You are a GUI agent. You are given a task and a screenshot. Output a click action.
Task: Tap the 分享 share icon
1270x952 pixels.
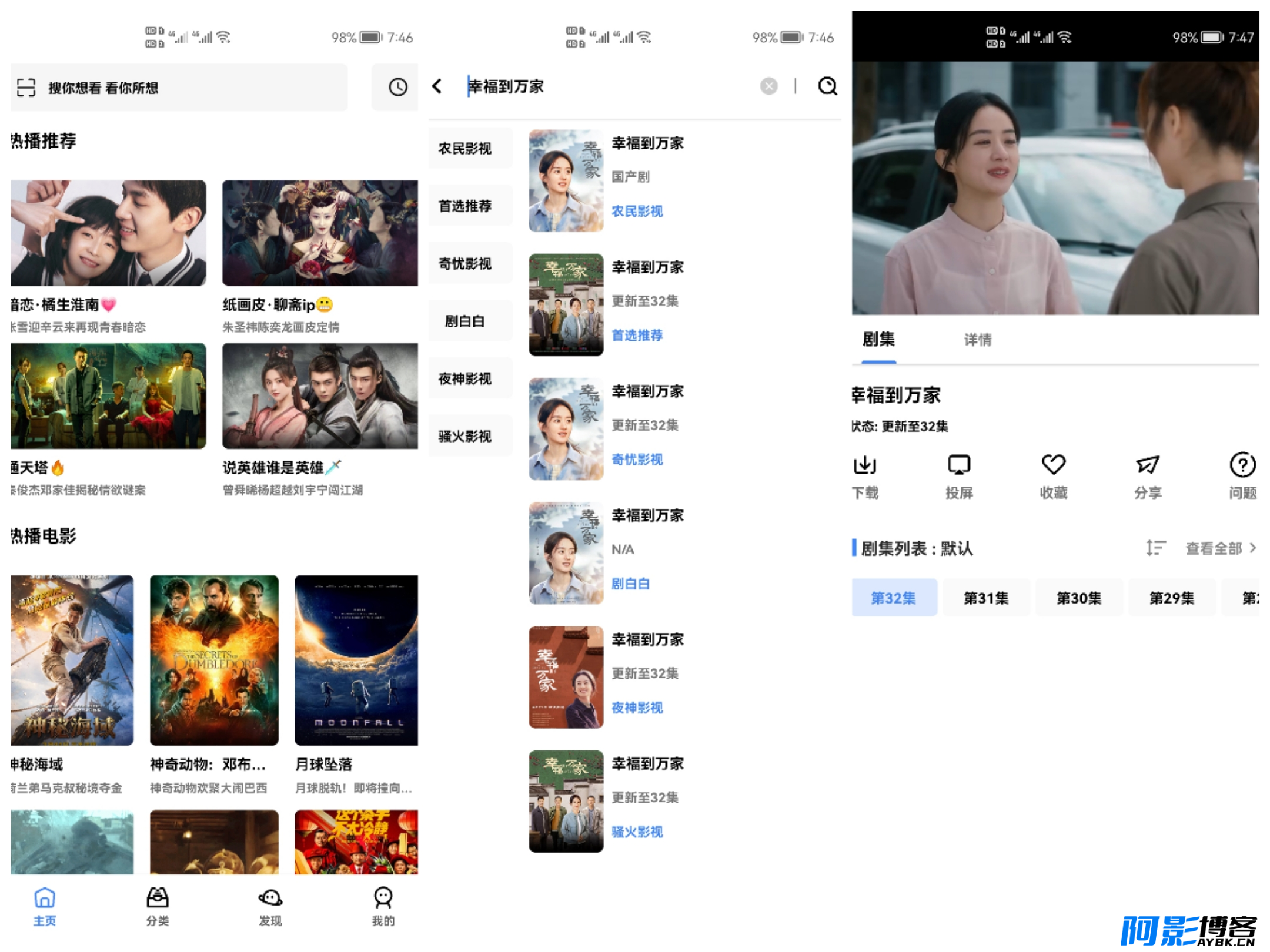click(x=1147, y=465)
